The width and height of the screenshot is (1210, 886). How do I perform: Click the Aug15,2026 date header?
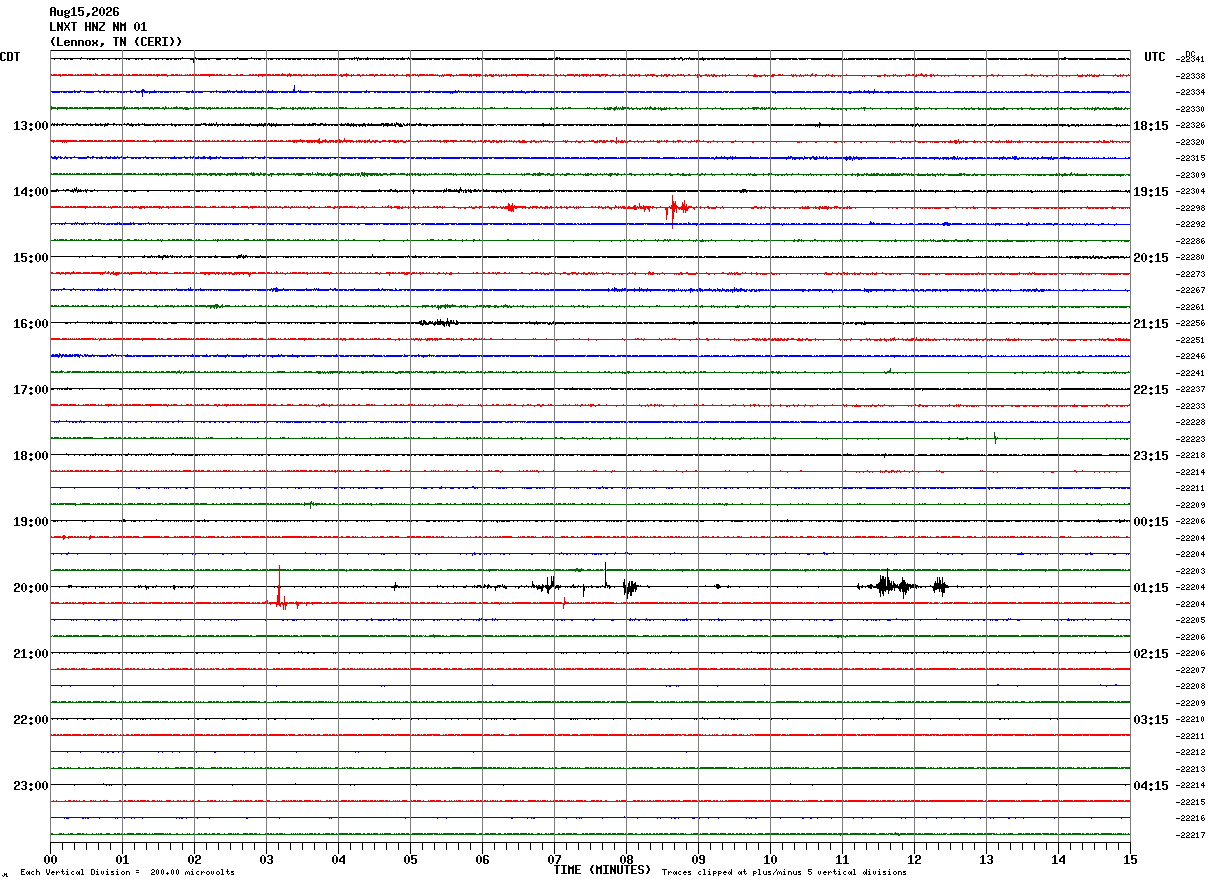84,12
